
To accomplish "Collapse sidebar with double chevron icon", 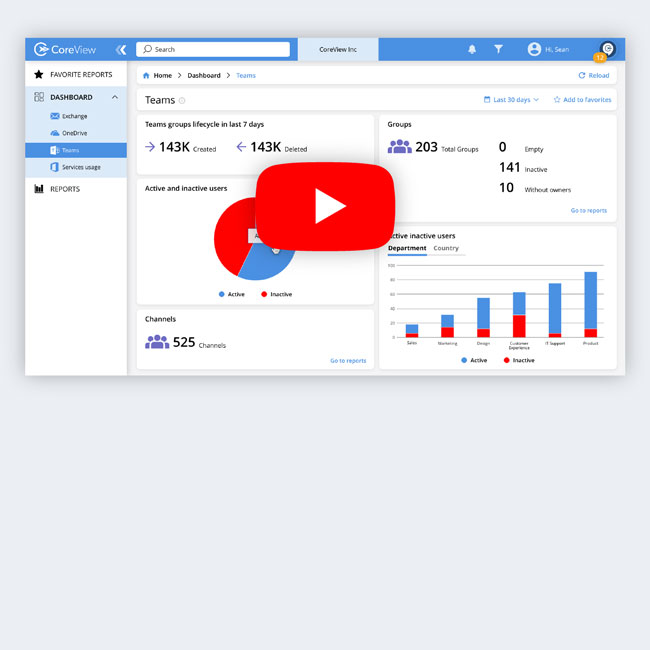I will tap(121, 50).
